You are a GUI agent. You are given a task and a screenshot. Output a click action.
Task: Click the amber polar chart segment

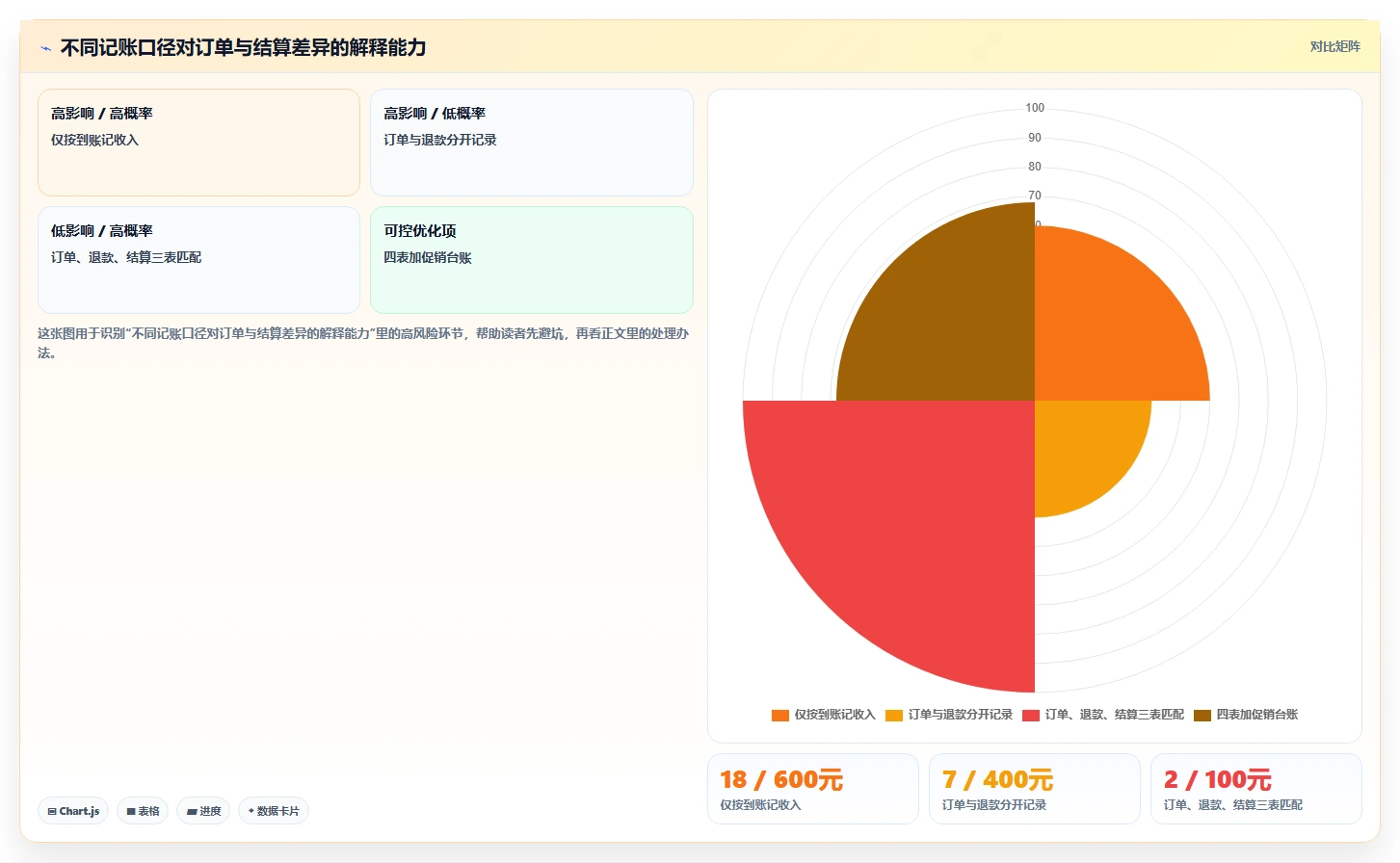(1084, 450)
